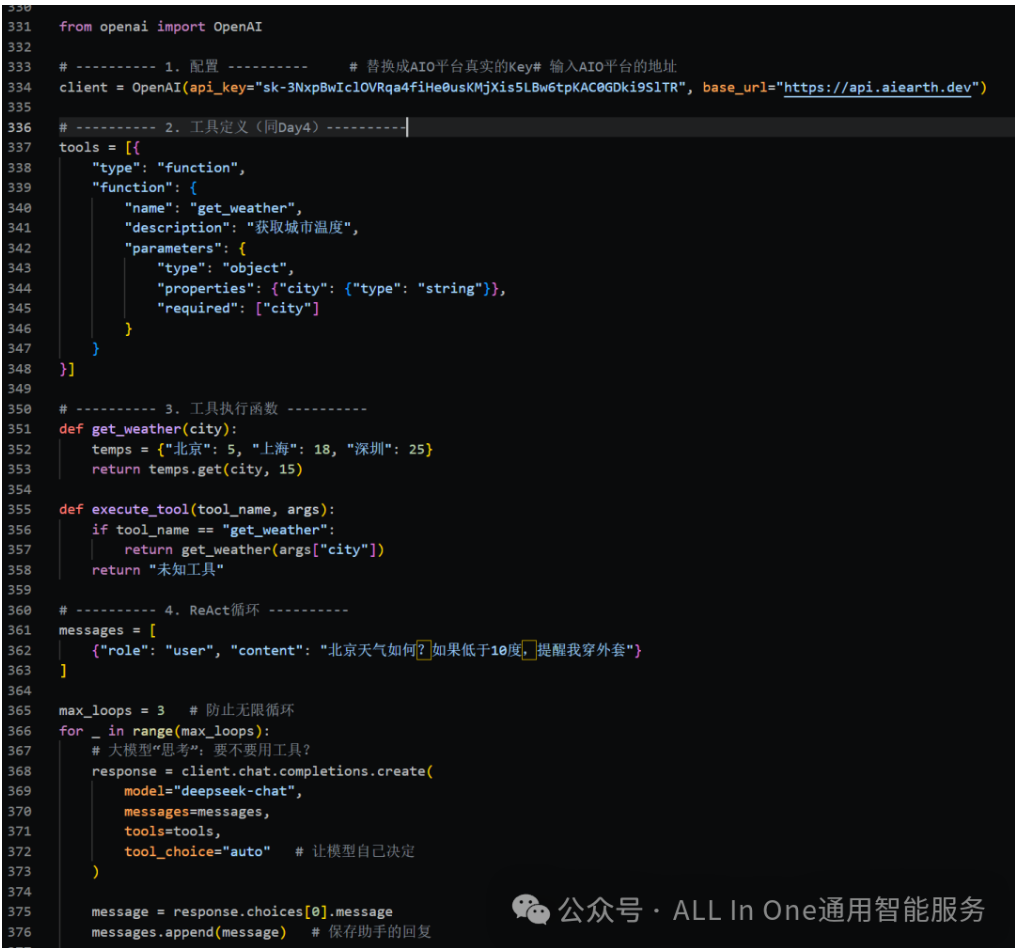The width and height of the screenshot is (1015, 948).
Task: Click the "parameters": { key
Action: (x=185, y=248)
